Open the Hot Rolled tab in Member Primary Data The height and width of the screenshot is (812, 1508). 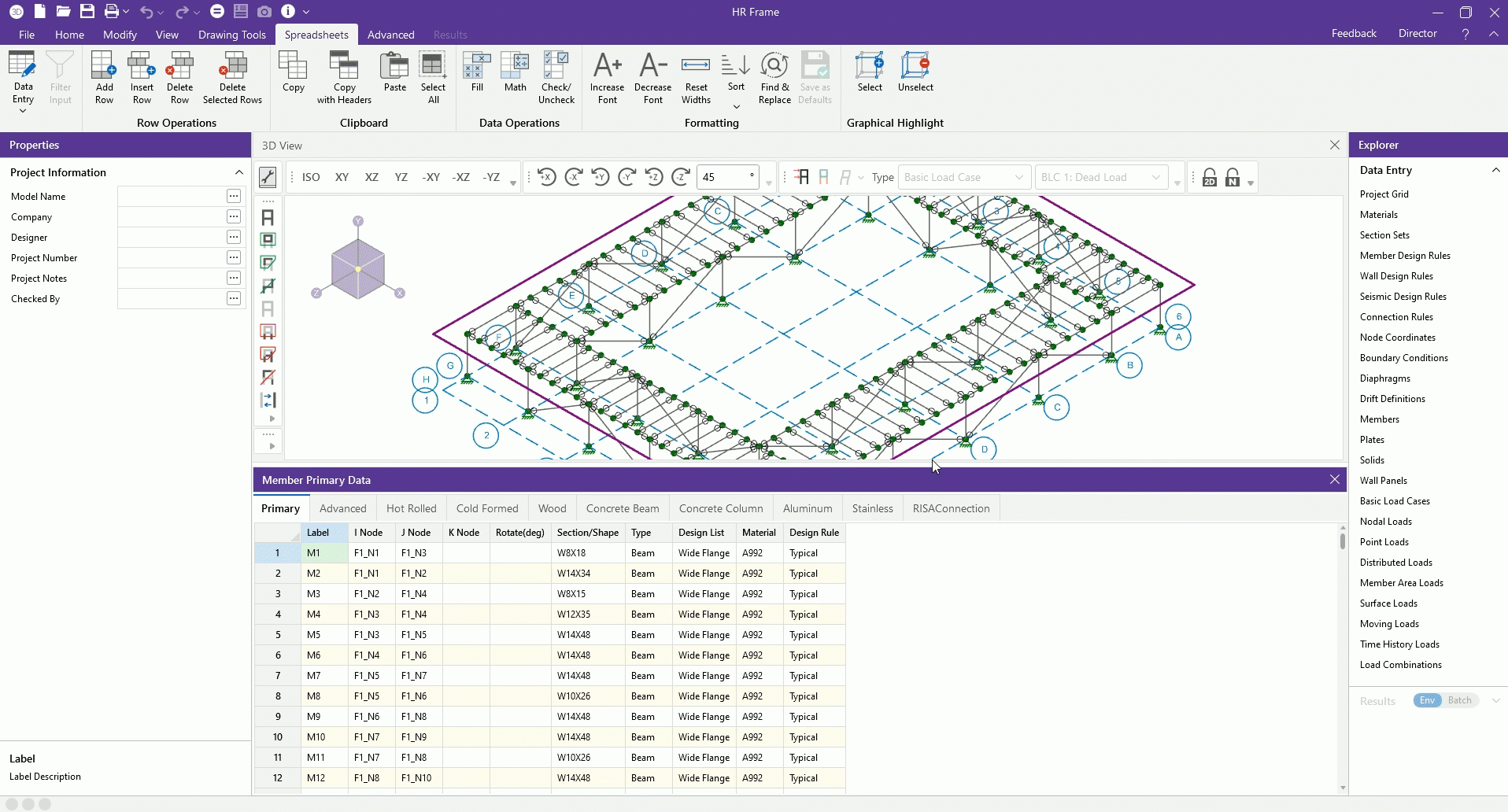412,507
